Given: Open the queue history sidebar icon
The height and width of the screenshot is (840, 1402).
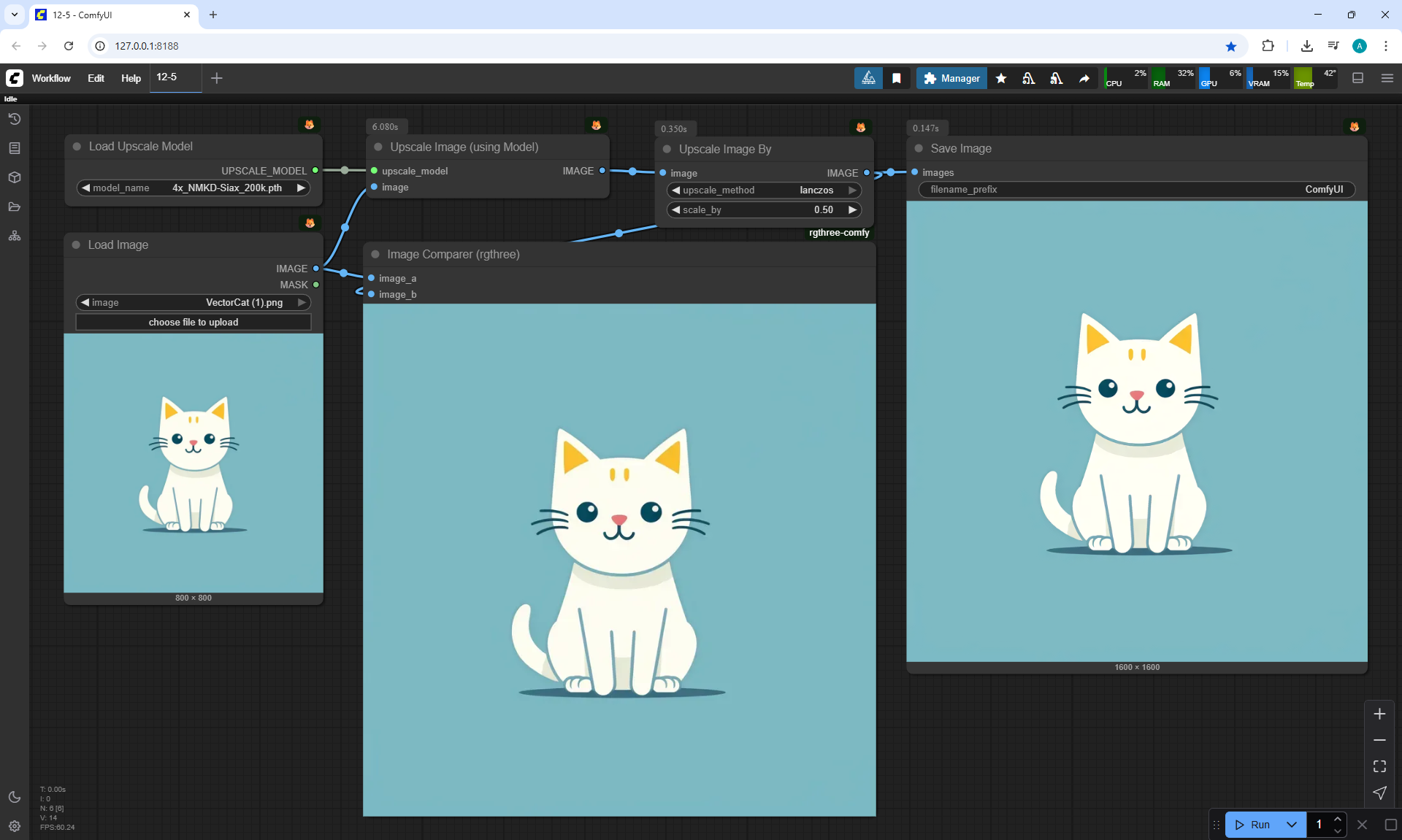Looking at the screenshot, I should [15, 119].
